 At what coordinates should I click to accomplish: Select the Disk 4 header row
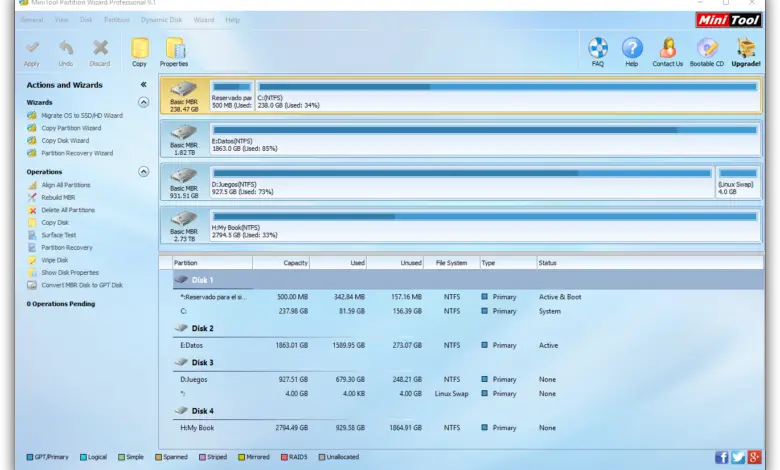point(468,411)
